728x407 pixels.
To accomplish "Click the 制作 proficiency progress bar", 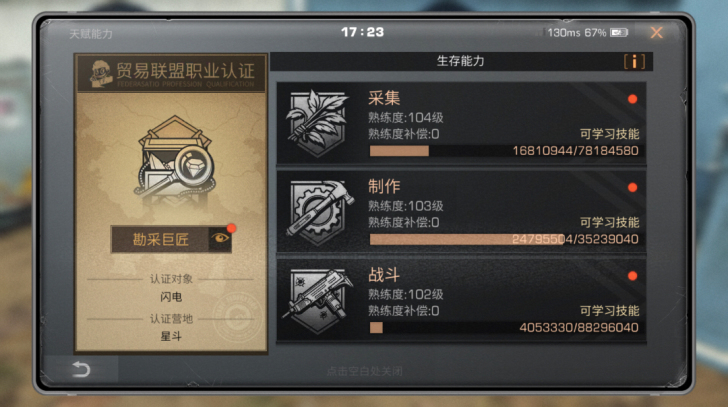I will (x=504, y=239).
